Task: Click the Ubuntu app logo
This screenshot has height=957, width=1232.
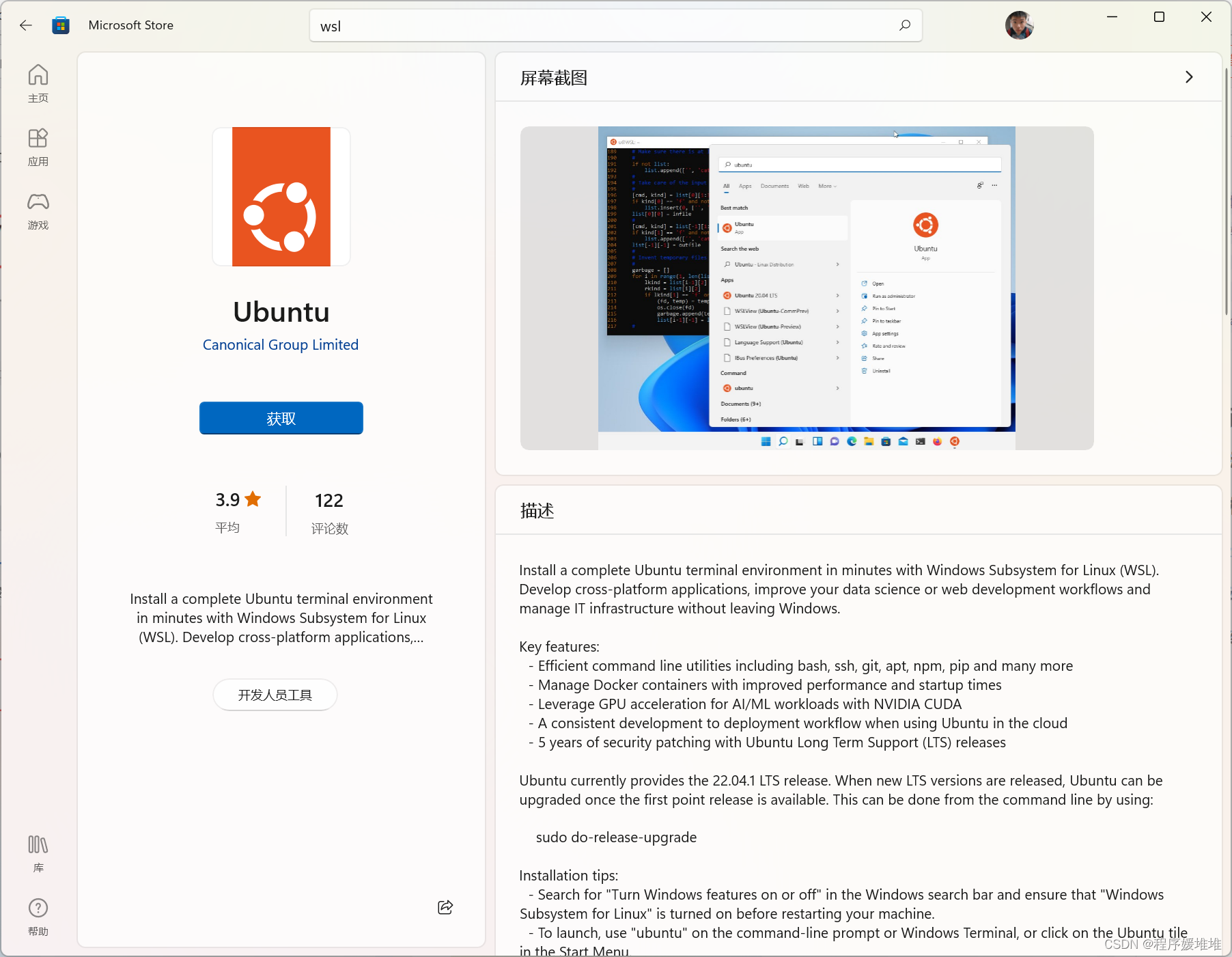Action: tap(281, 197)
